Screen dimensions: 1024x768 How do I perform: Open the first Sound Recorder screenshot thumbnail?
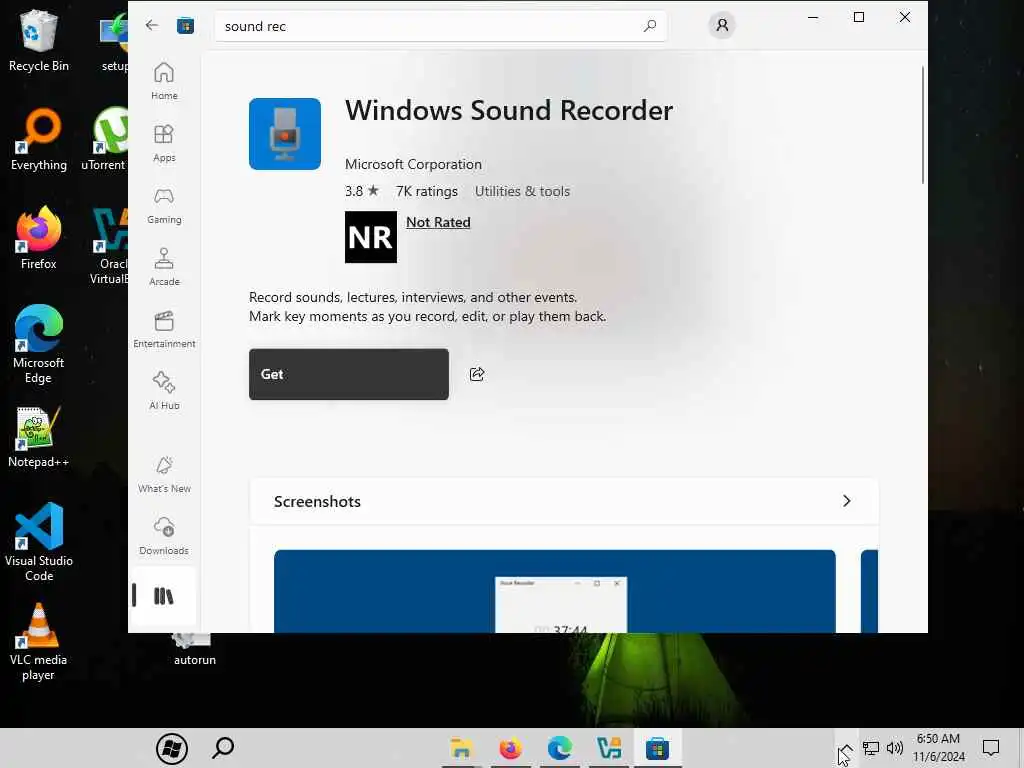click(x=554, y=591)
